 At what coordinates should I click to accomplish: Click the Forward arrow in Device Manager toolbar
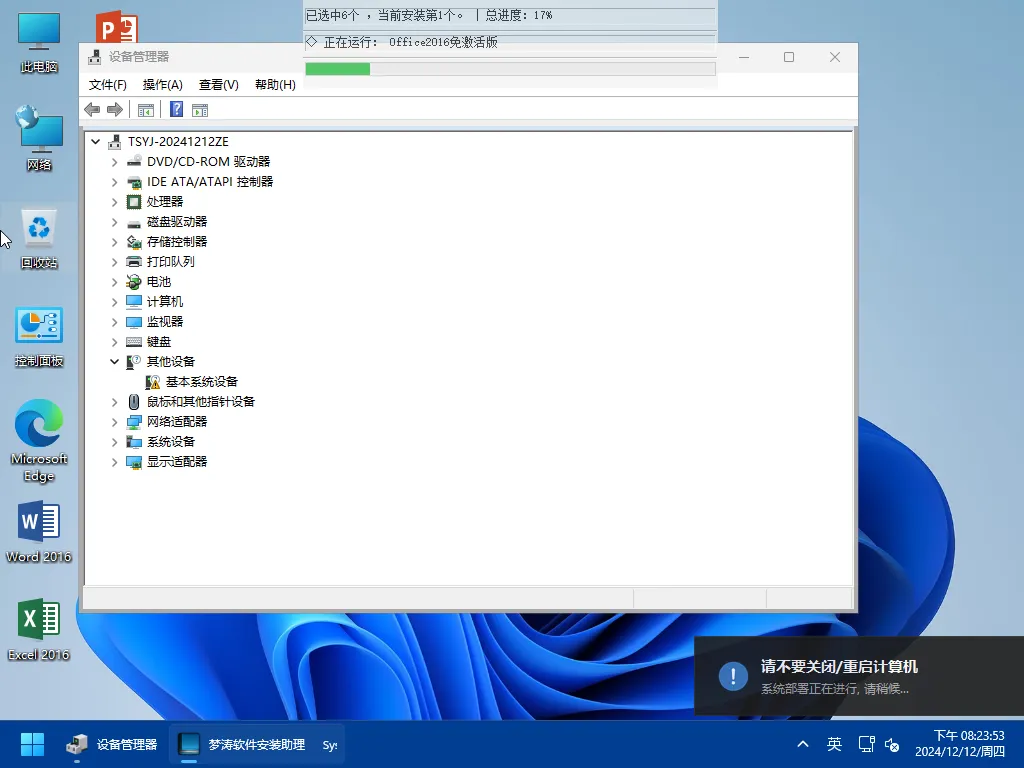pos(114,109)
